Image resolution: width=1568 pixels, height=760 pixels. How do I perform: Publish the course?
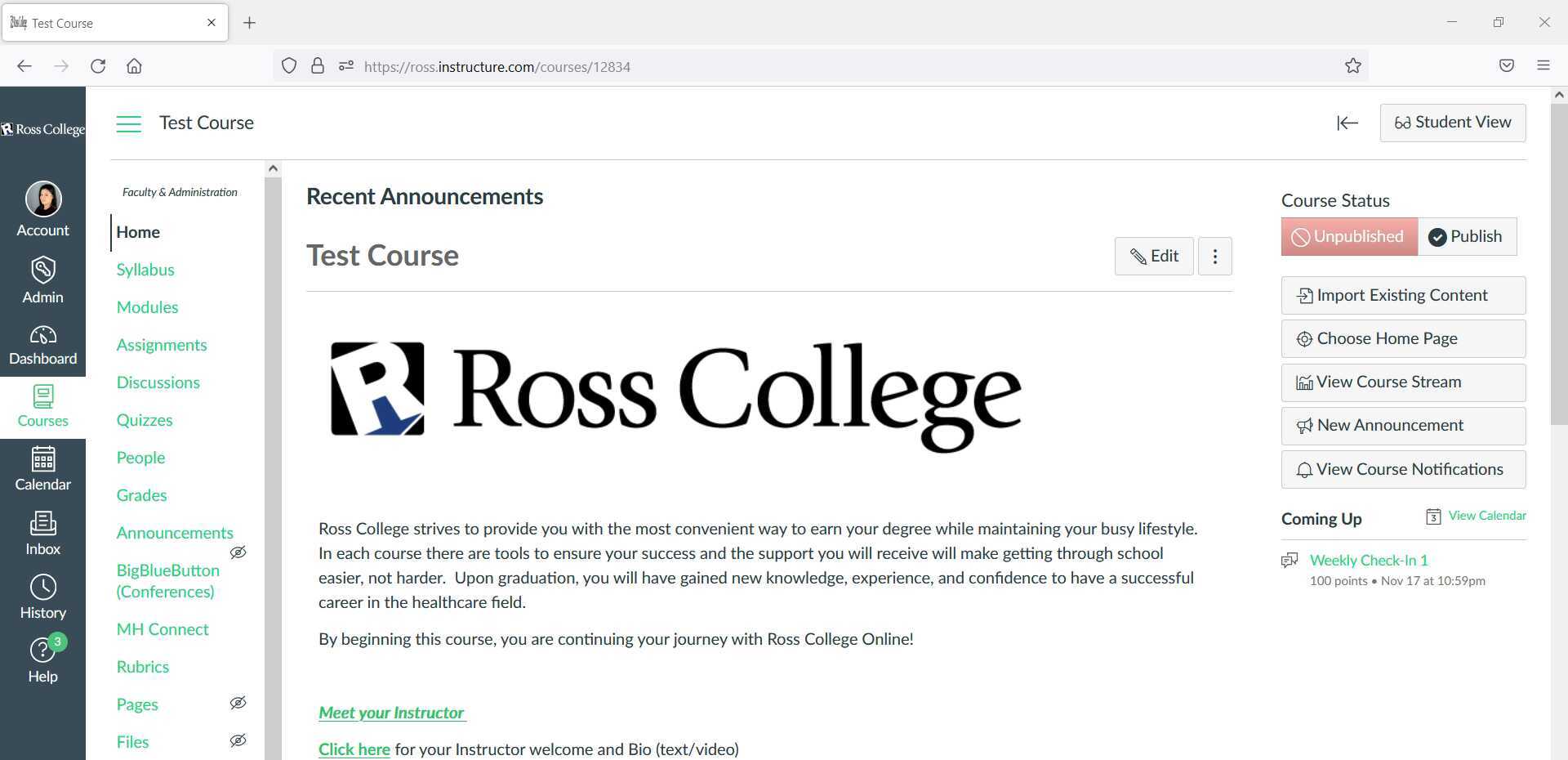point(1466,236)
